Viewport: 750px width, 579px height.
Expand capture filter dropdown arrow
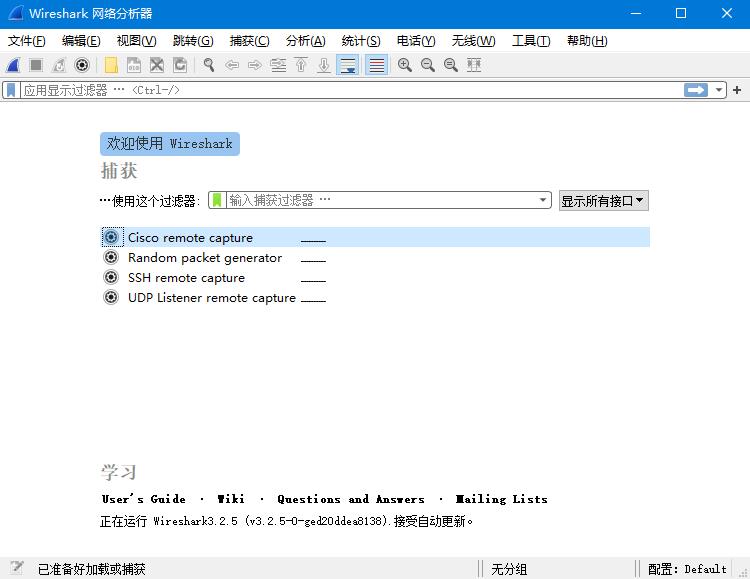tap(543, 200)
